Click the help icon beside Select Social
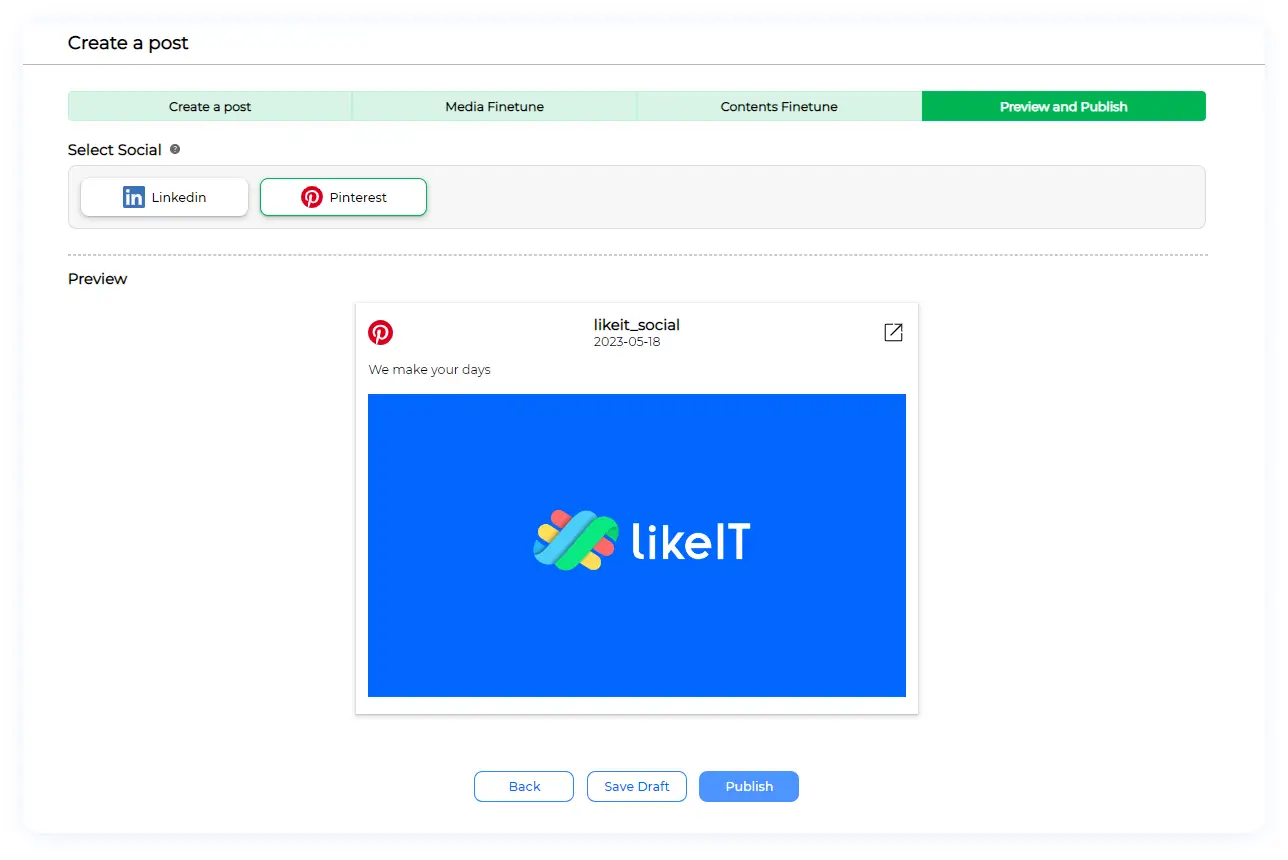This screenshot has height=860, width=1288. (175, 149)
